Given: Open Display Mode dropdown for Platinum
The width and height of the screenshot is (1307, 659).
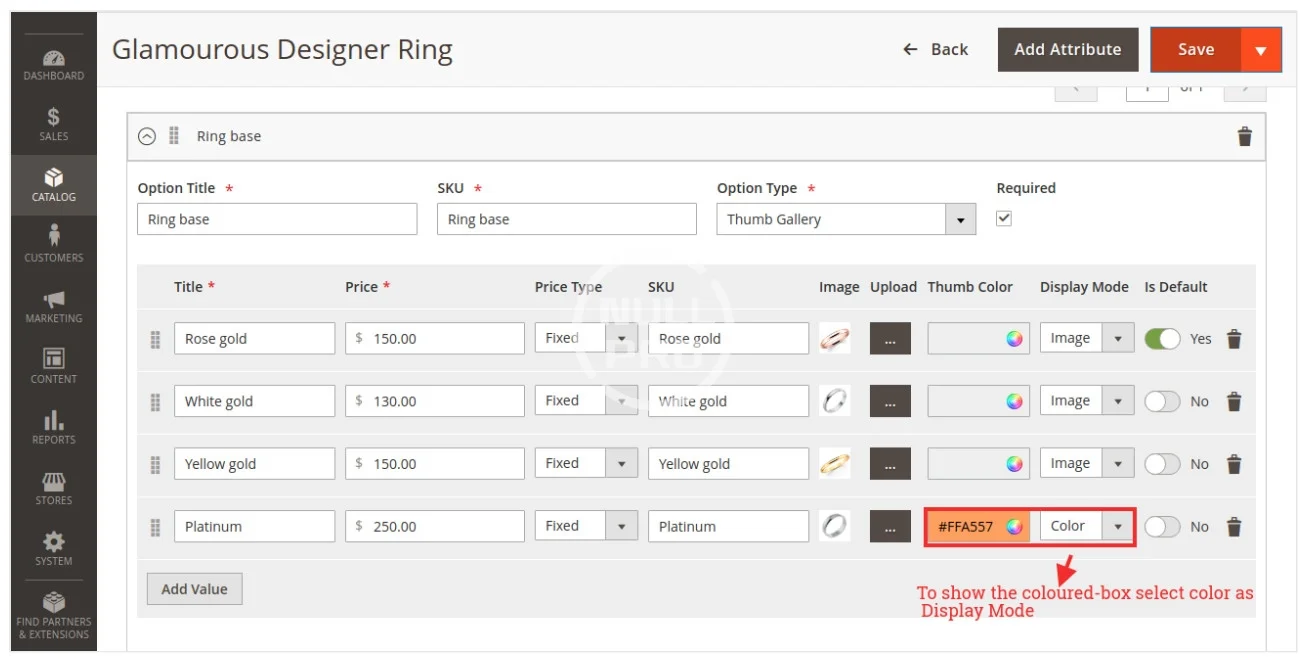Looking at the screenshot, I should (x=1086, y=527).
